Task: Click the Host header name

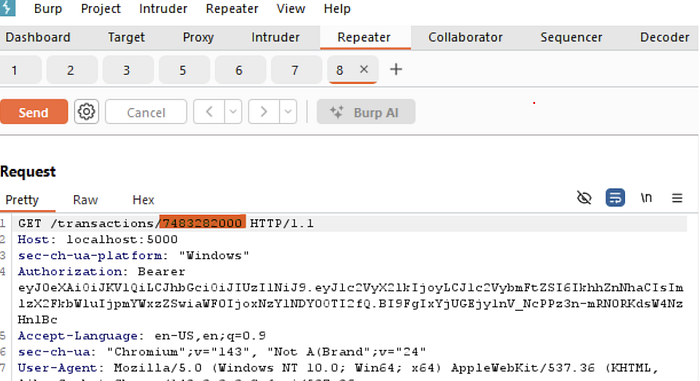Action: pos(34,239)
